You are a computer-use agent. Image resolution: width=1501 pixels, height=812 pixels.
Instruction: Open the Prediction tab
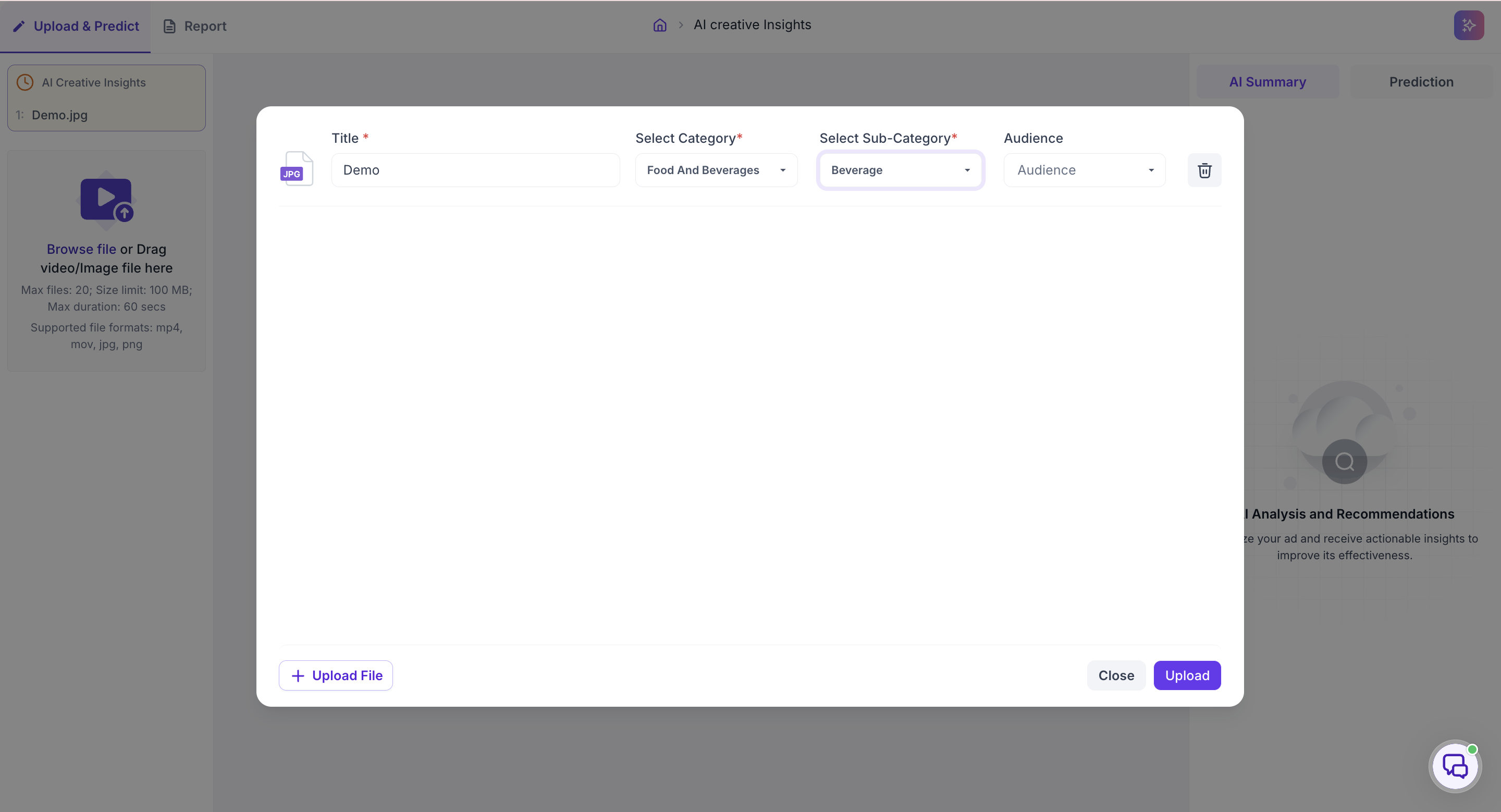[1421, 81]
